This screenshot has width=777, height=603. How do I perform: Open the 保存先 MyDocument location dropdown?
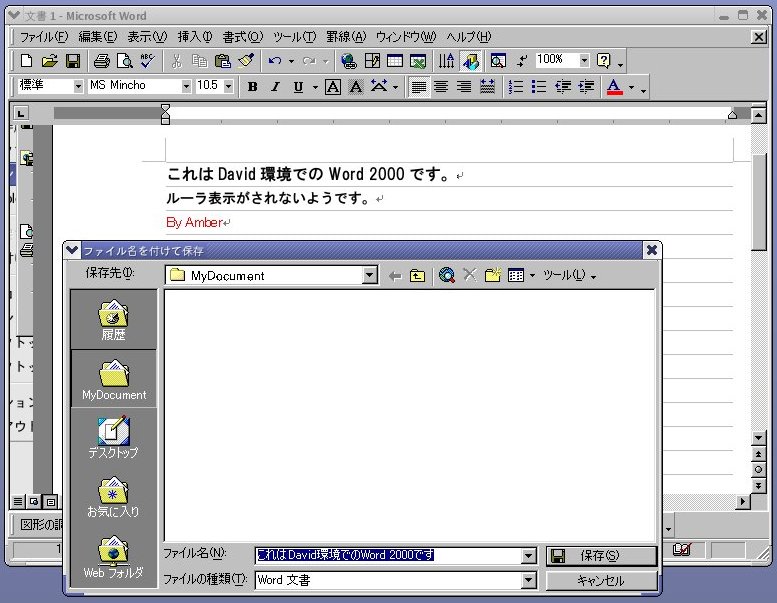tap(370, 275)
